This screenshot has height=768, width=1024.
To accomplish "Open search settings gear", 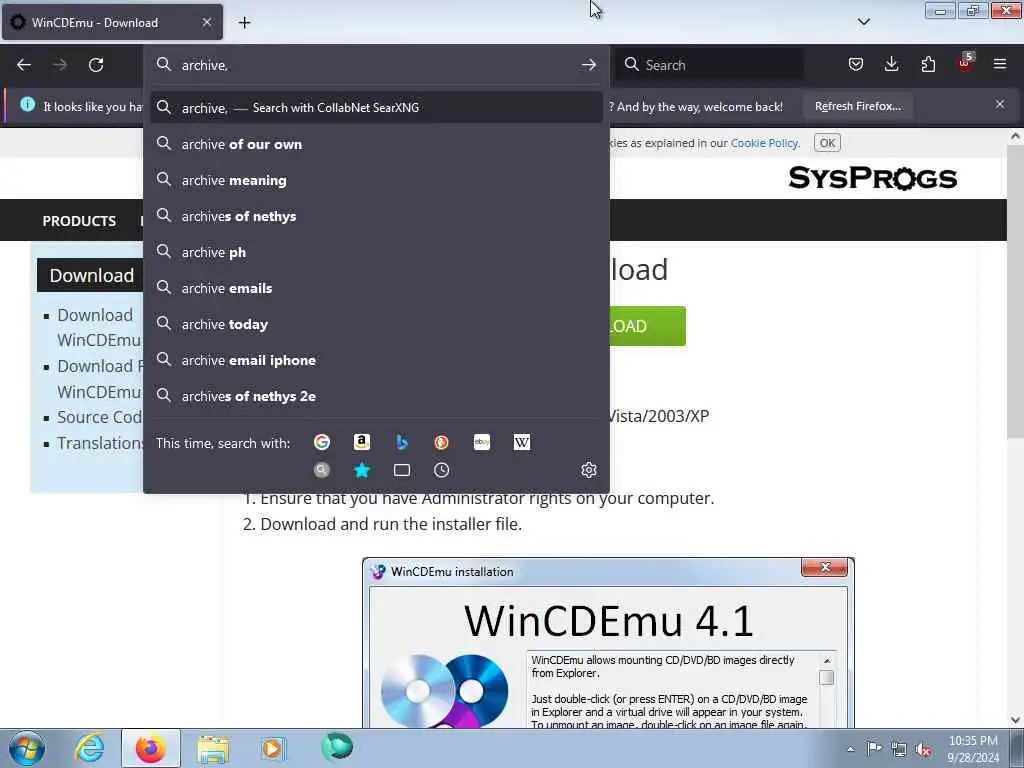I will click(588, 470).
